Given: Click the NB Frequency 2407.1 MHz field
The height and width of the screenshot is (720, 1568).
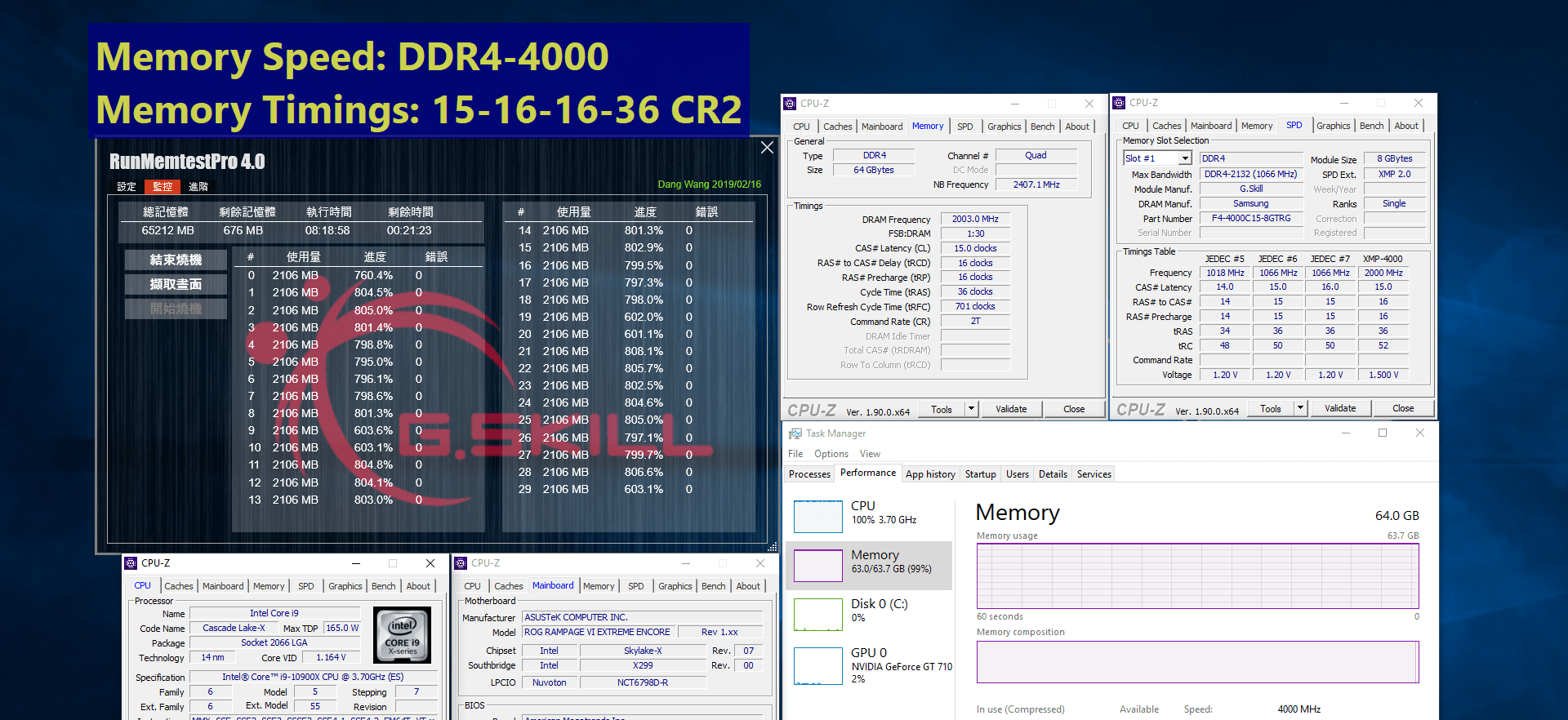Looking at the screenshot, I should pyautogui.click(x=1036, y=184).
